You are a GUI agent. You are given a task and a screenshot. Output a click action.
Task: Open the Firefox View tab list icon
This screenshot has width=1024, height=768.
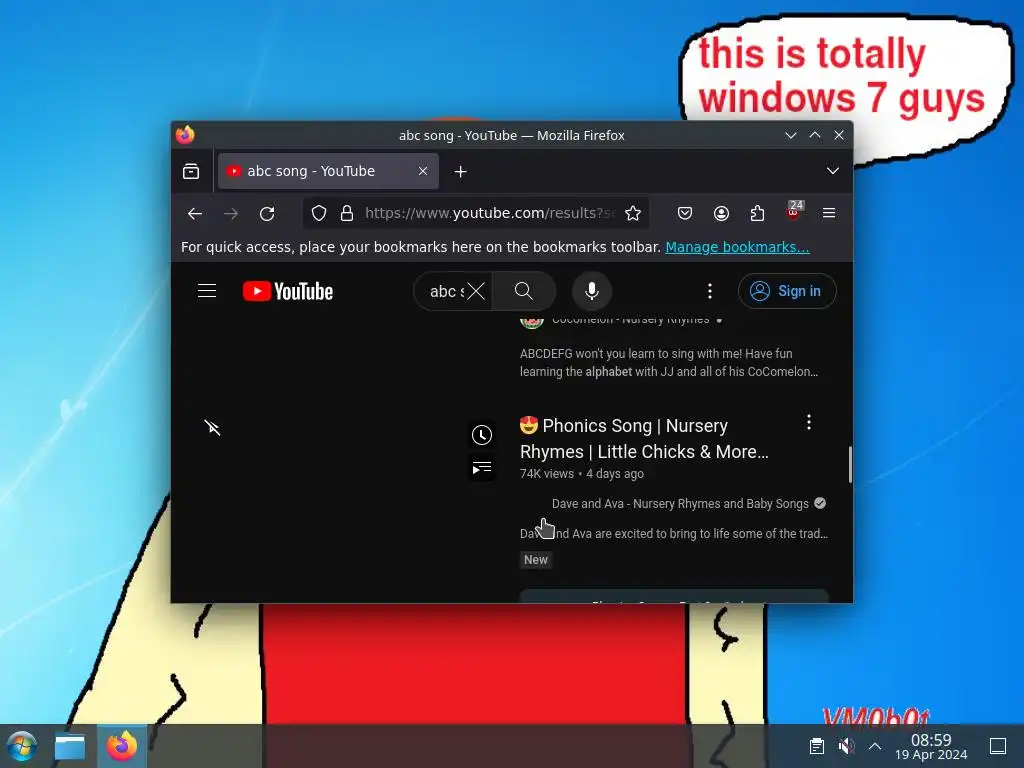[191, 171]
